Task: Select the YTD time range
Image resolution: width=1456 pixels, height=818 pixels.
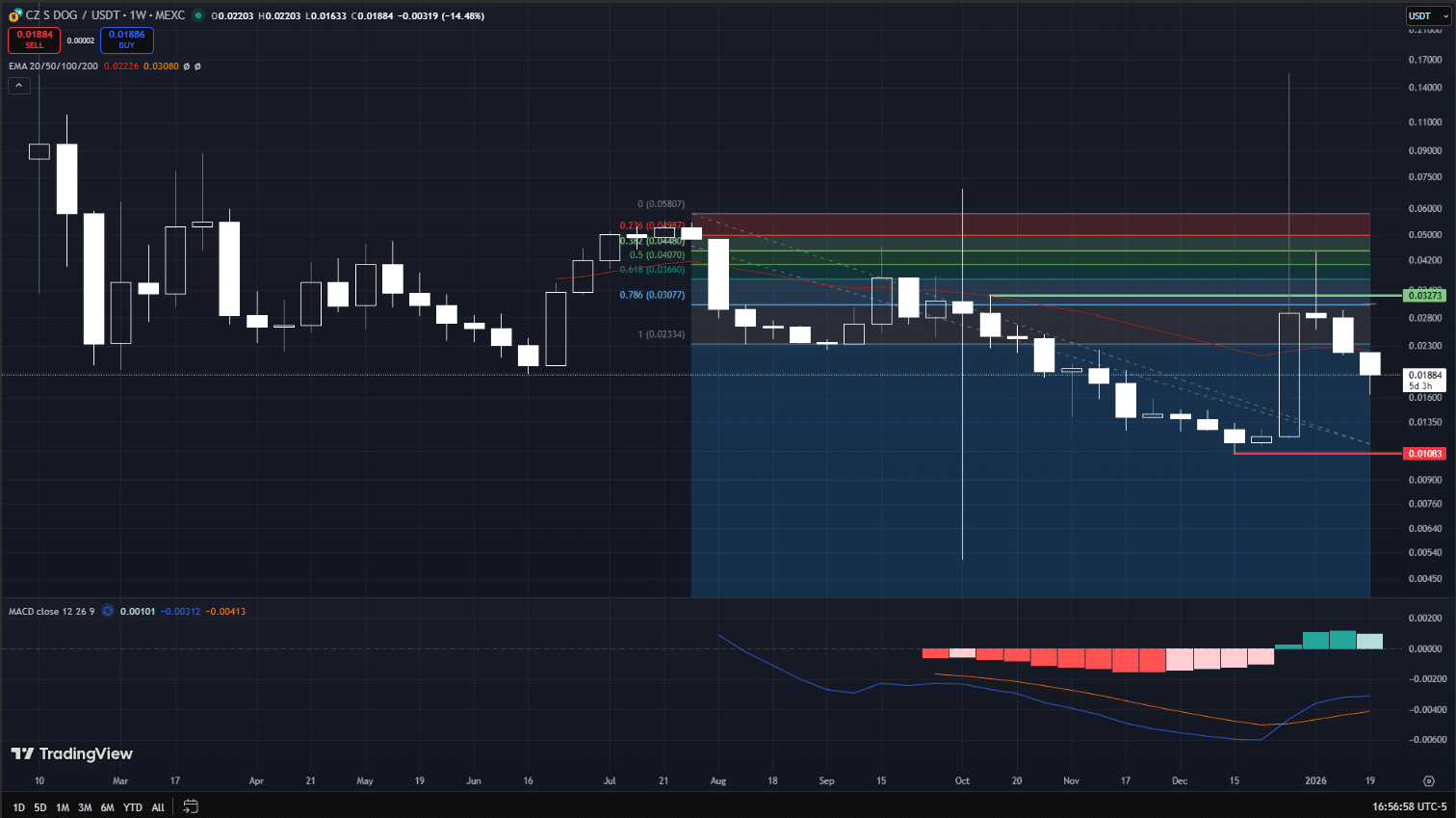Action: 133,807
